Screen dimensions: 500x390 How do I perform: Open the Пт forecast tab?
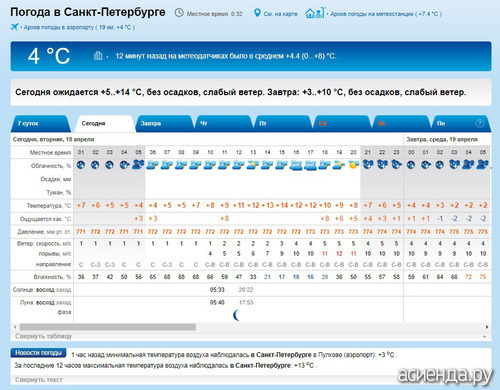pos(283,123)
